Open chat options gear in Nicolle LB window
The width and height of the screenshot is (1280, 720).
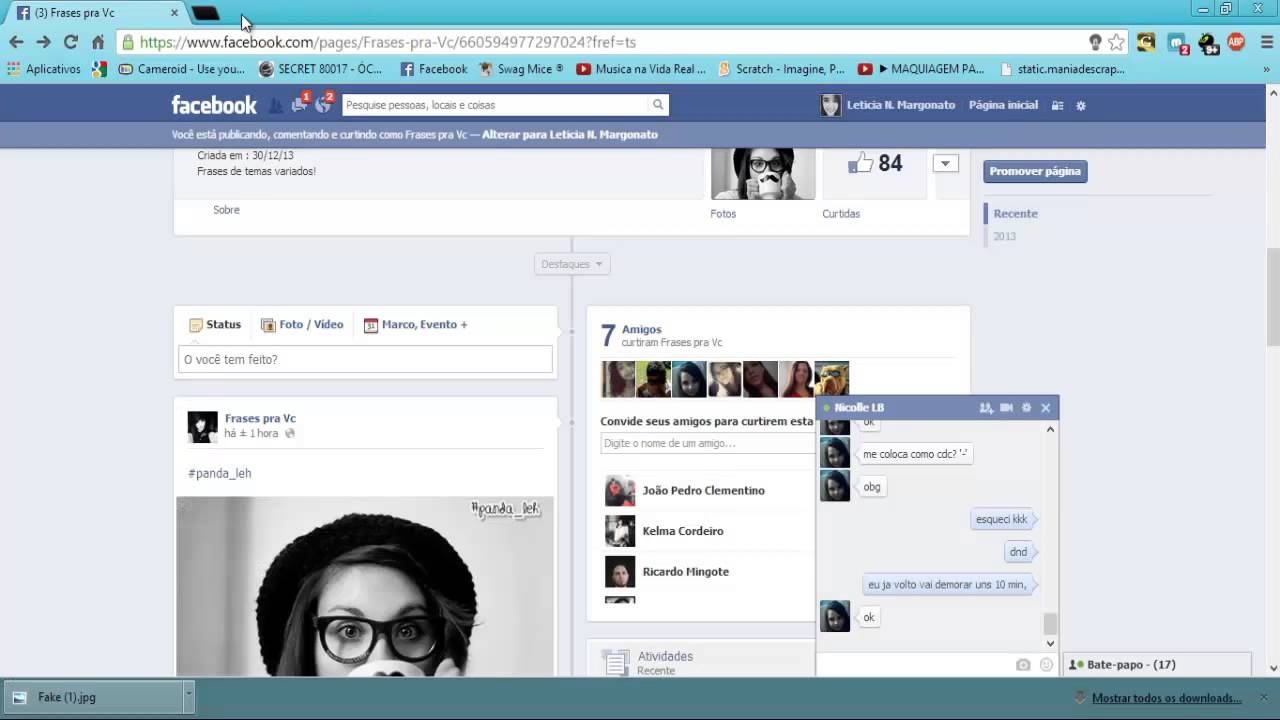pyautogui.click(x=1026, y=408)
